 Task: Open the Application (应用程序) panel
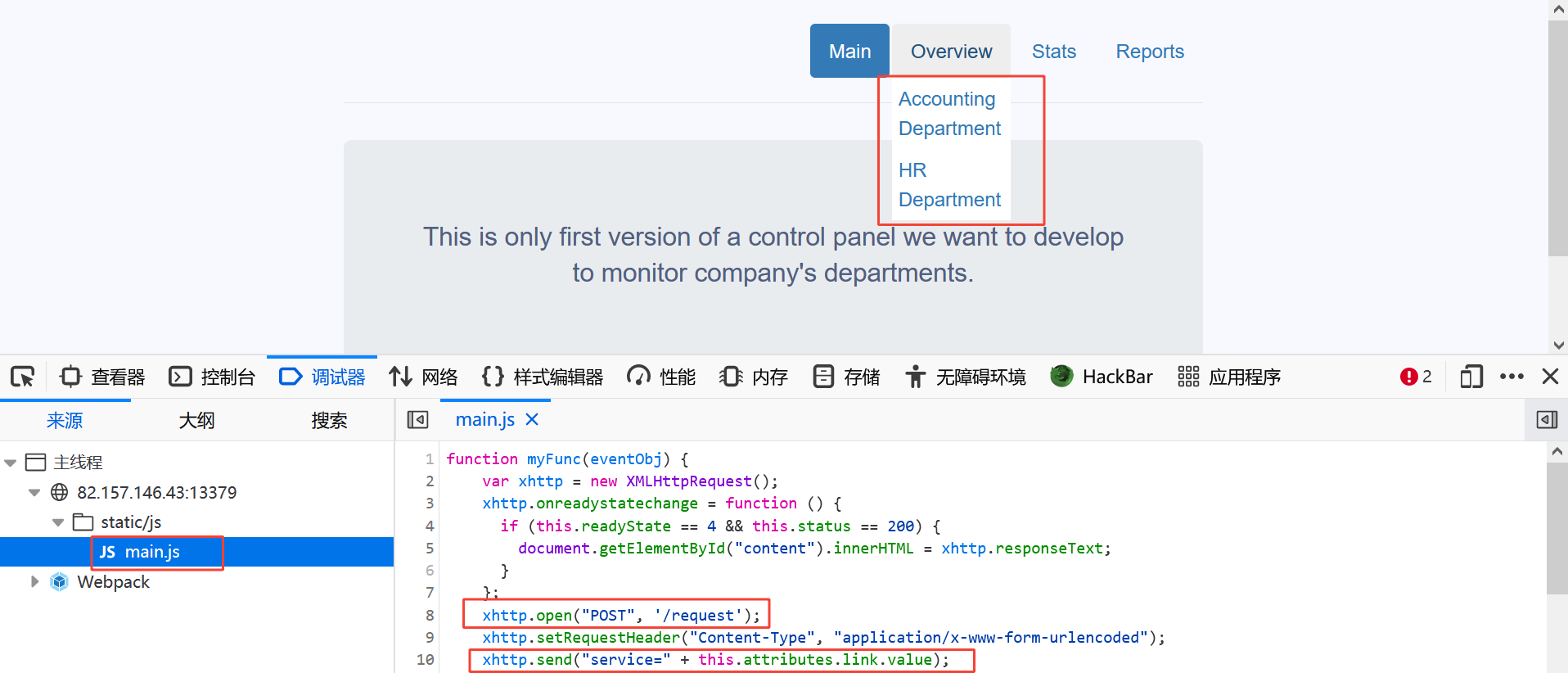(1229, 377)
